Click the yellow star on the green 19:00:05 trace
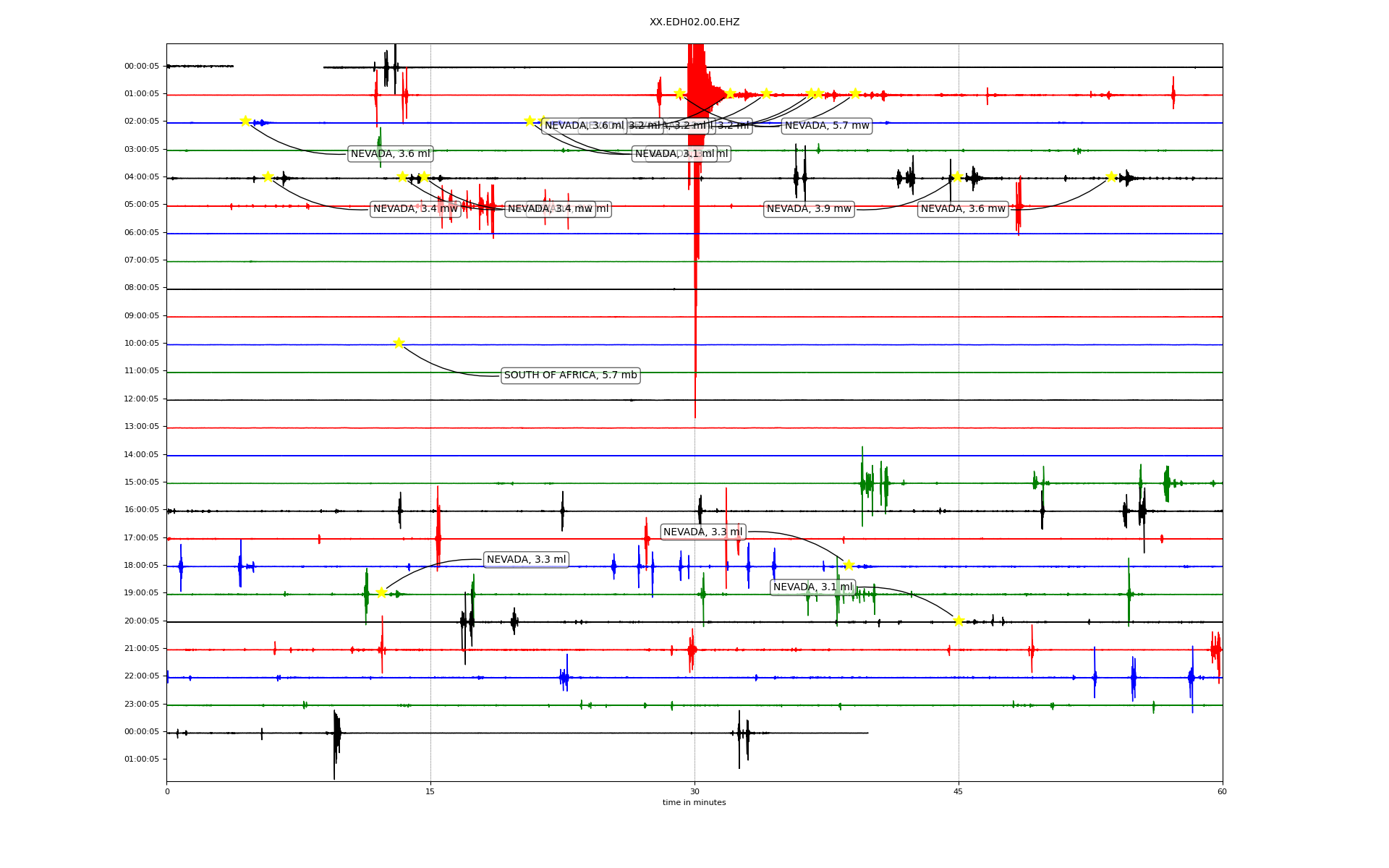Viewport: 1389px width, 868px height. [x=381, y=593]
